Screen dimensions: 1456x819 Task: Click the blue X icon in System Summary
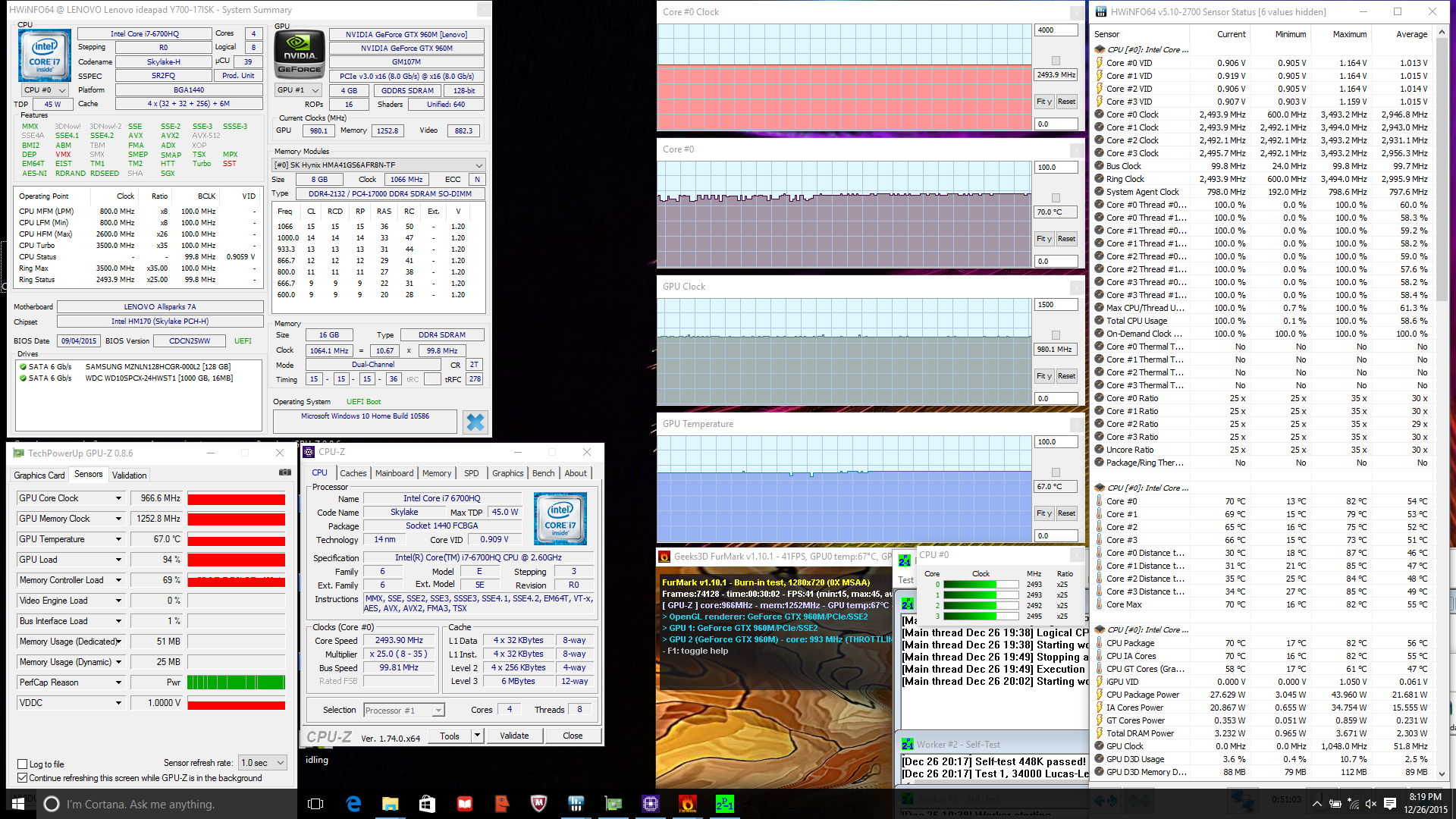pos(475,422)
